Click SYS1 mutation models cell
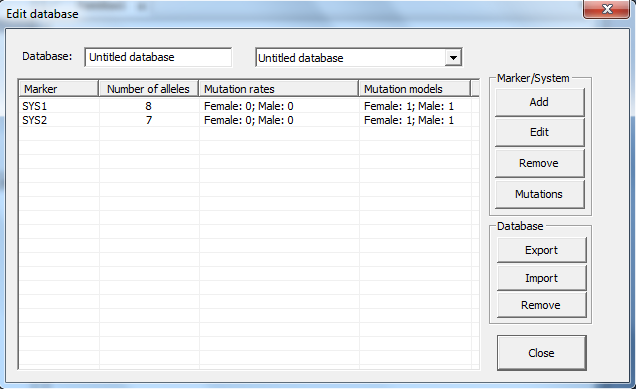 click(415, 106)
